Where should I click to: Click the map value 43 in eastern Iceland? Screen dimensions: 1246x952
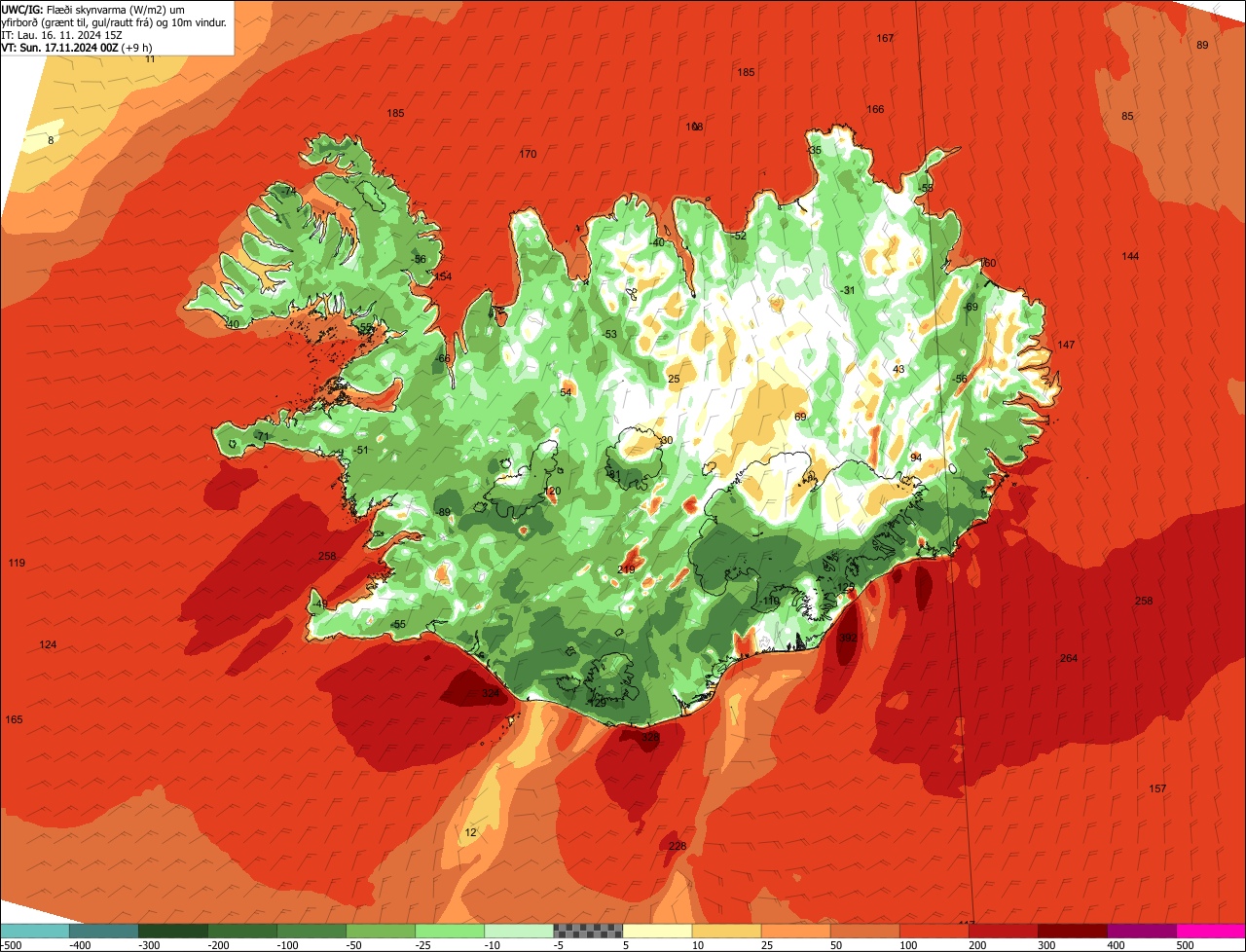pos(898,369)
